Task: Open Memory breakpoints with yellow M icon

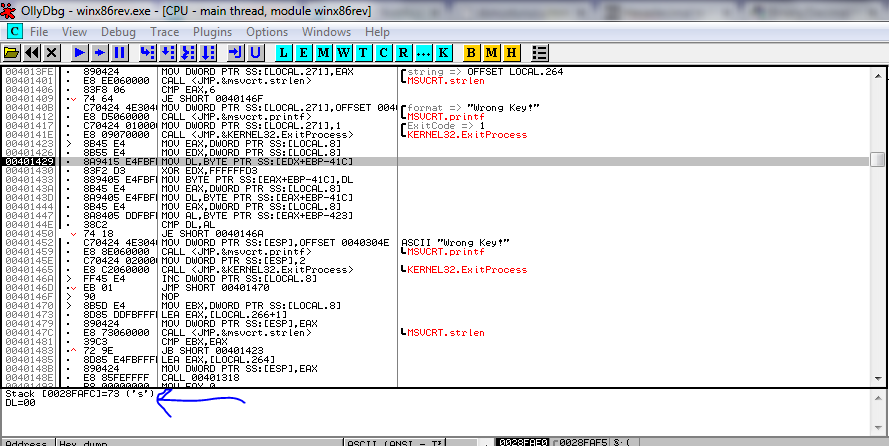Action: (492, 53)
